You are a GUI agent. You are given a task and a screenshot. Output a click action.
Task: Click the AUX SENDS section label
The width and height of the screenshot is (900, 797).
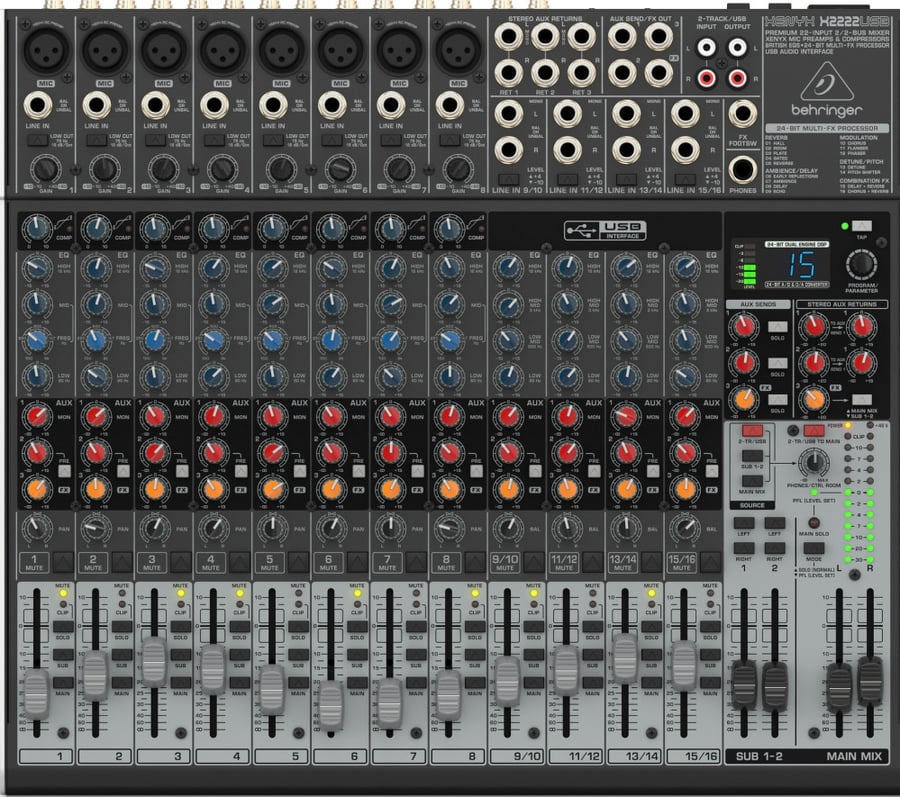(x=758, y=304)
